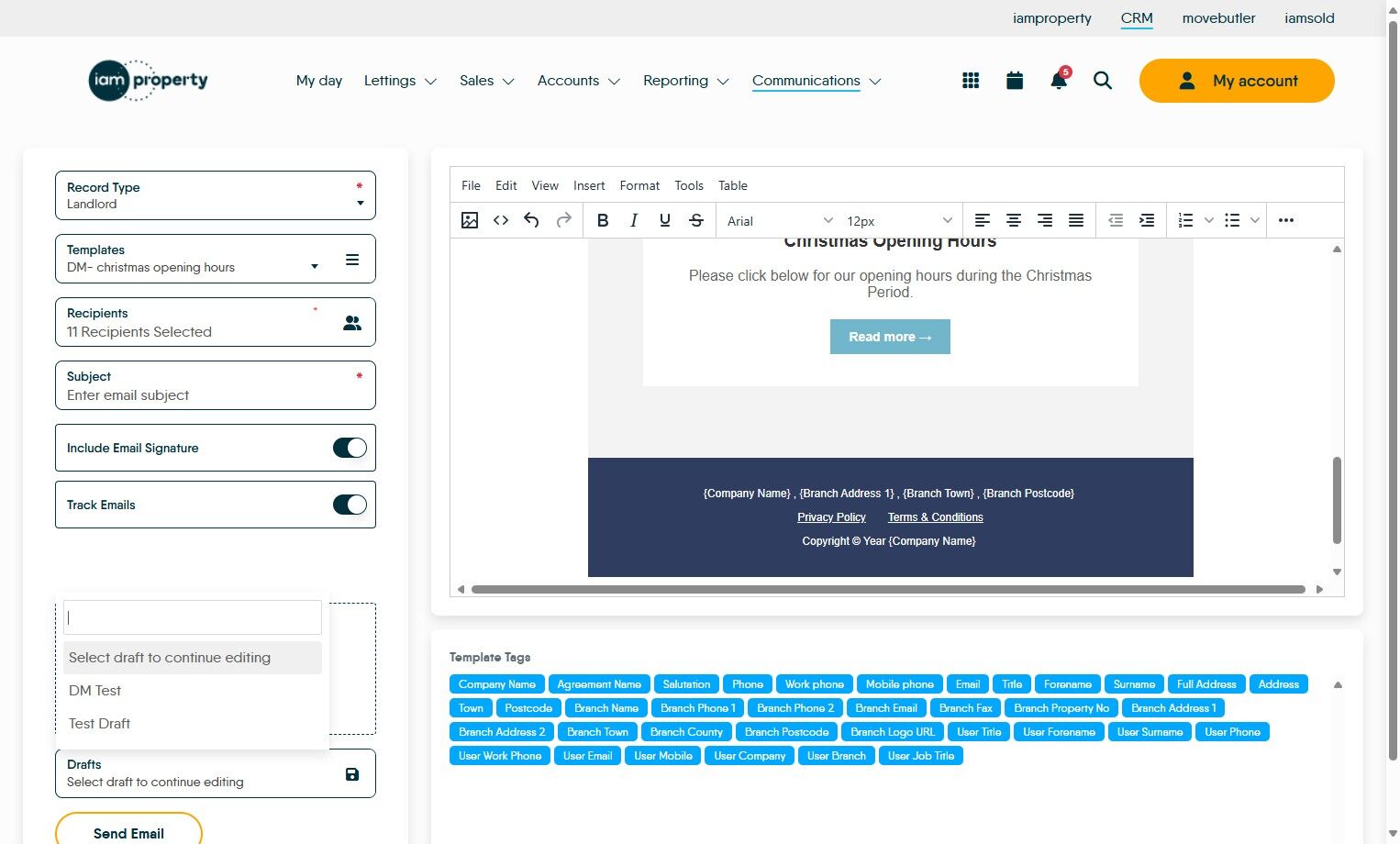
Task: Expand the Lettings menu
Action: [x=400, y=81]
